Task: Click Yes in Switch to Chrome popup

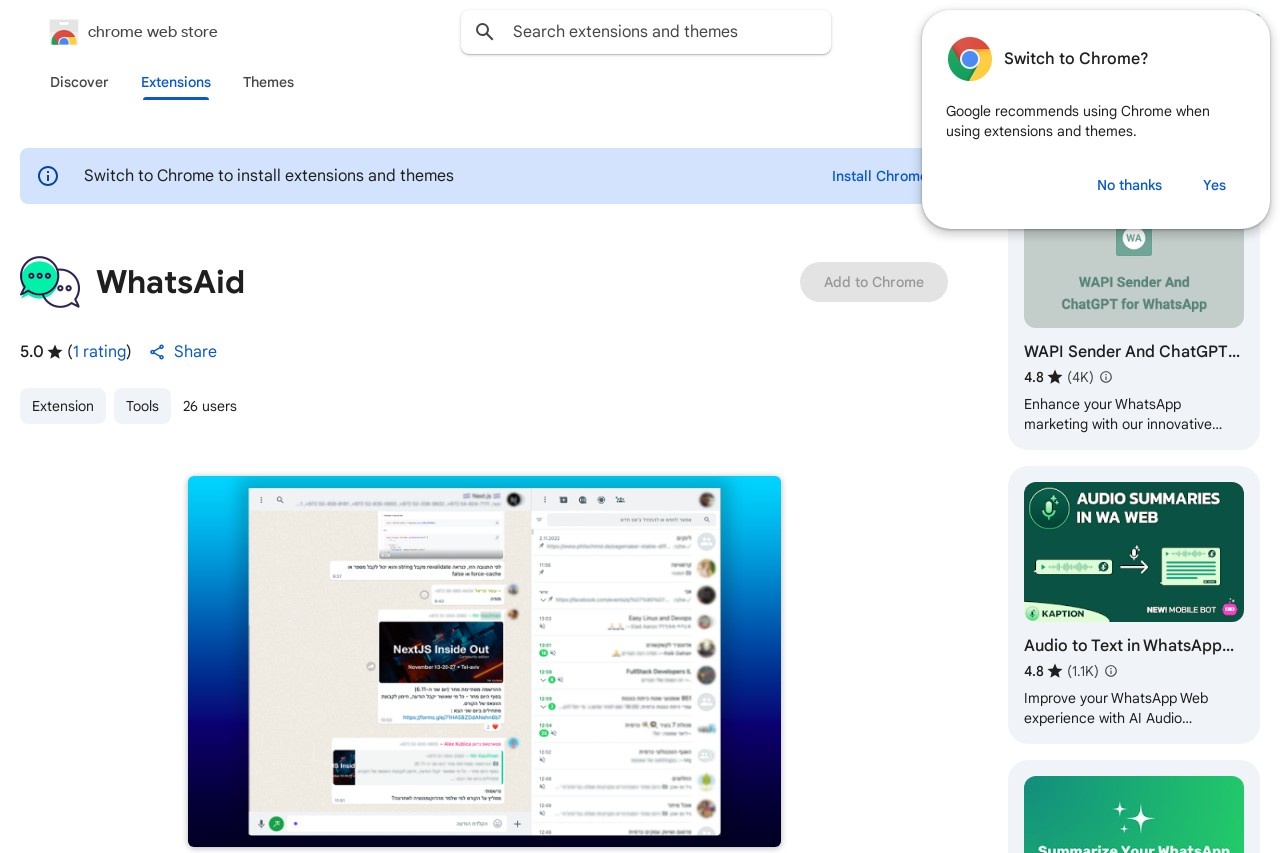Action: tap(1214, 185)
